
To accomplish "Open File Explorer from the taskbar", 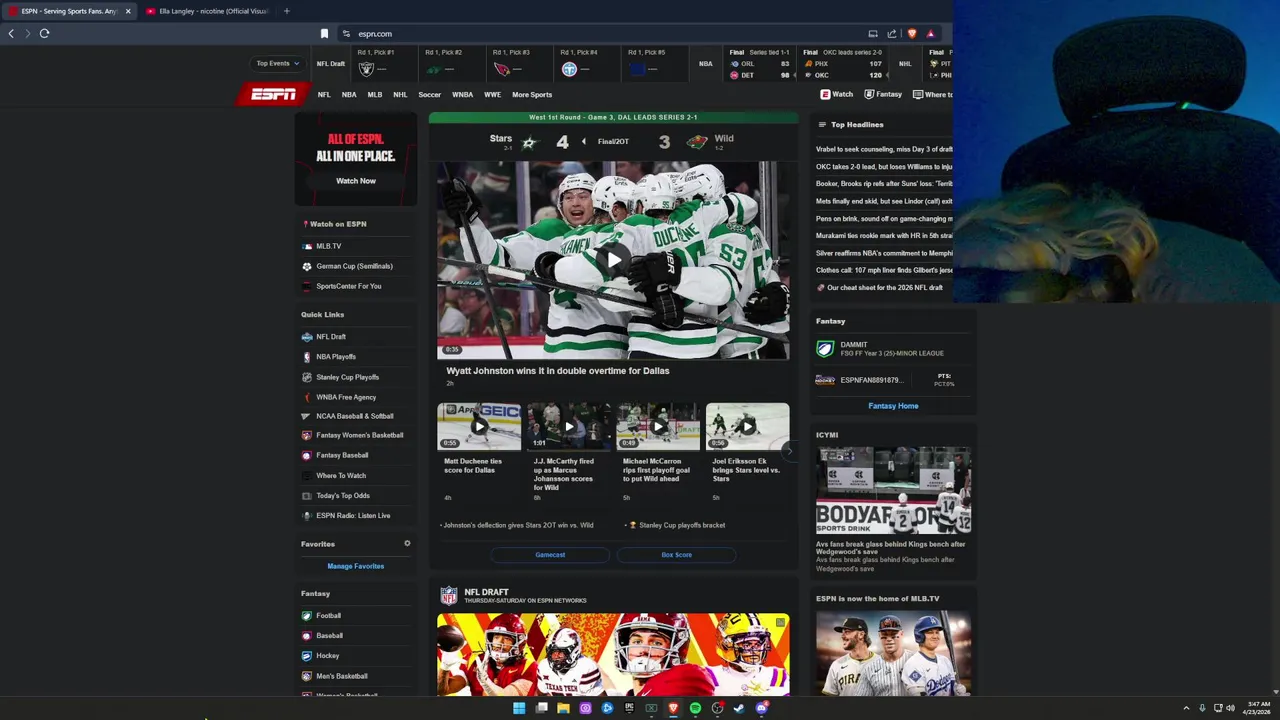I will [x=563, y=708].
